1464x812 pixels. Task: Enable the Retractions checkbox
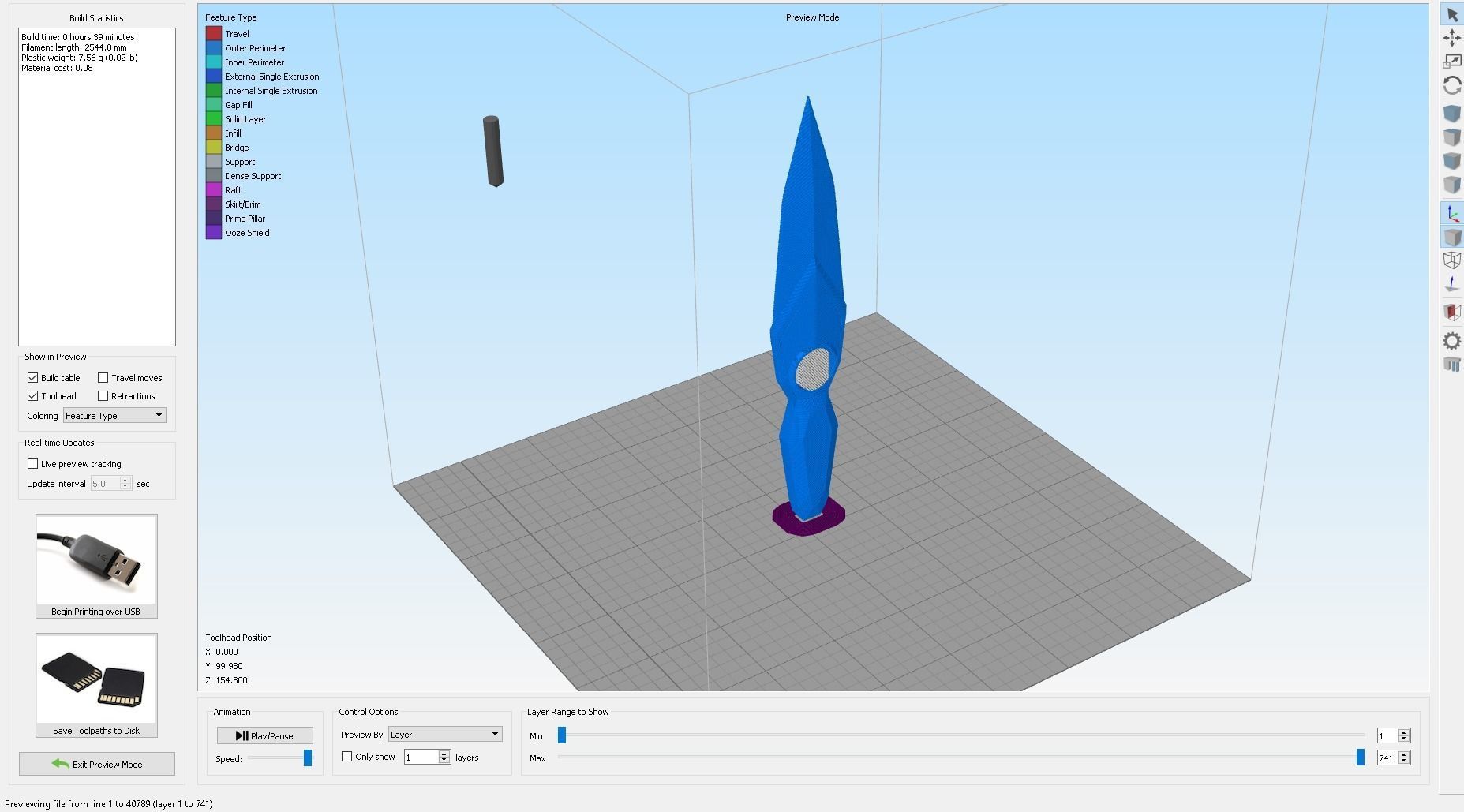click(x=103, y=396)
